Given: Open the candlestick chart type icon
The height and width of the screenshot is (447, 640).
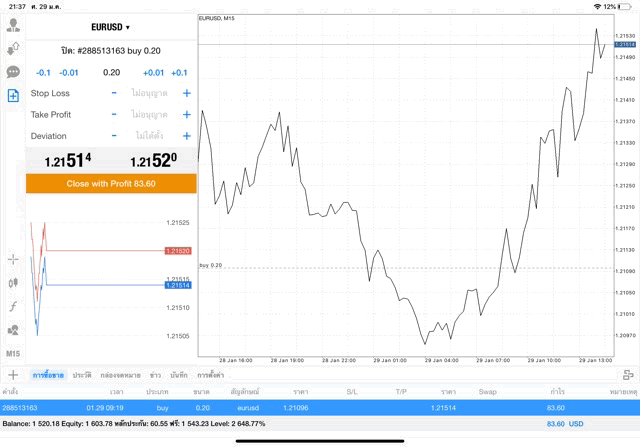Looking at the screenshot, I should point(13,282).
